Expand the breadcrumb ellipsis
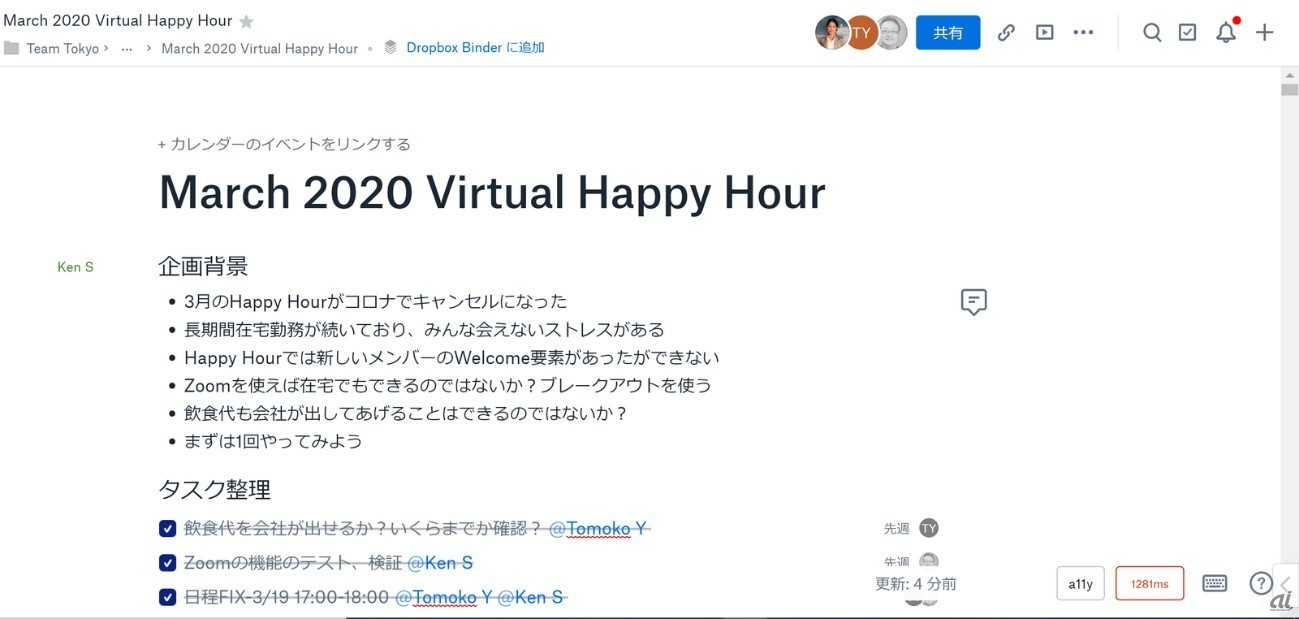1299x619 pixels. tap(127, 48)
